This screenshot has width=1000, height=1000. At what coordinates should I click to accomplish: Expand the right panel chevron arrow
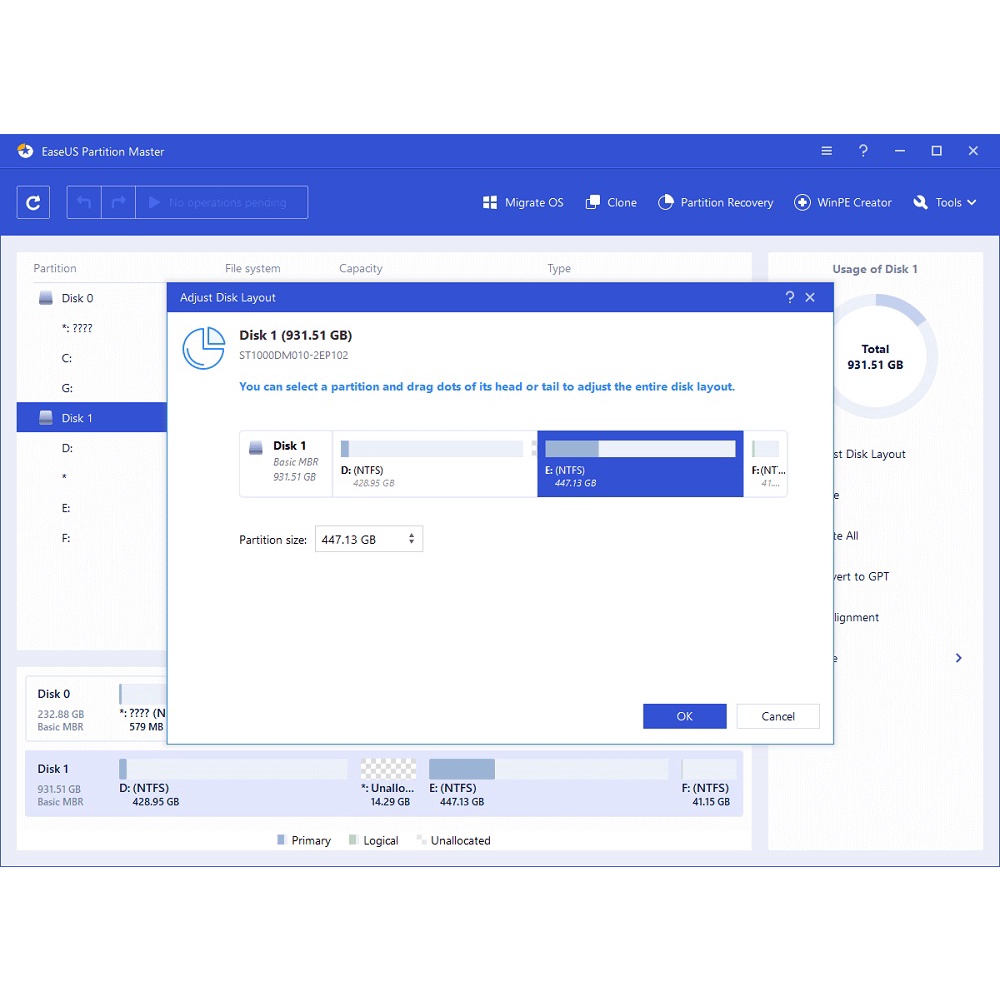click(x=958, y=658)
